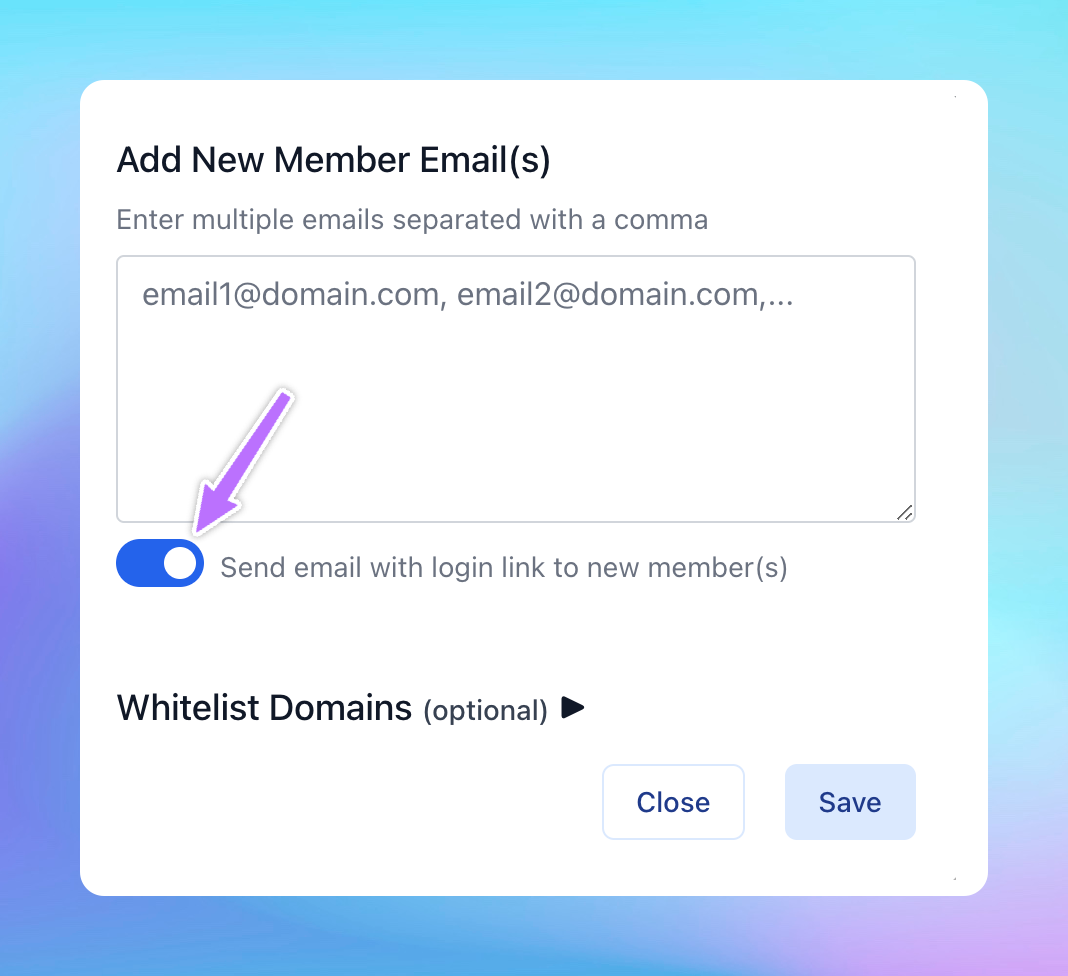The width and height of the screenshot is (1068, 976).
Task: Click the text area resize handle icon
Action: click(x=905, y=512)
